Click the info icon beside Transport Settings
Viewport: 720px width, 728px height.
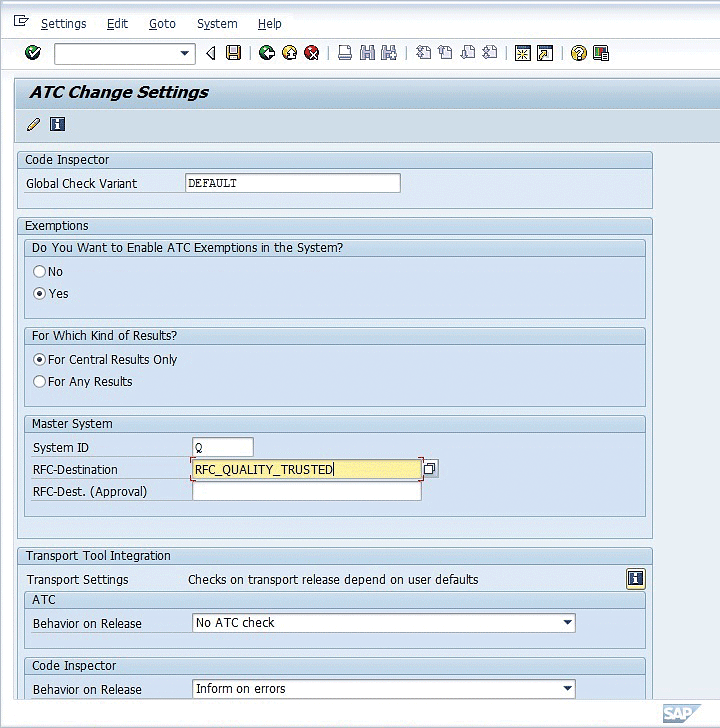pyautogui.click(x=635, y=579)
